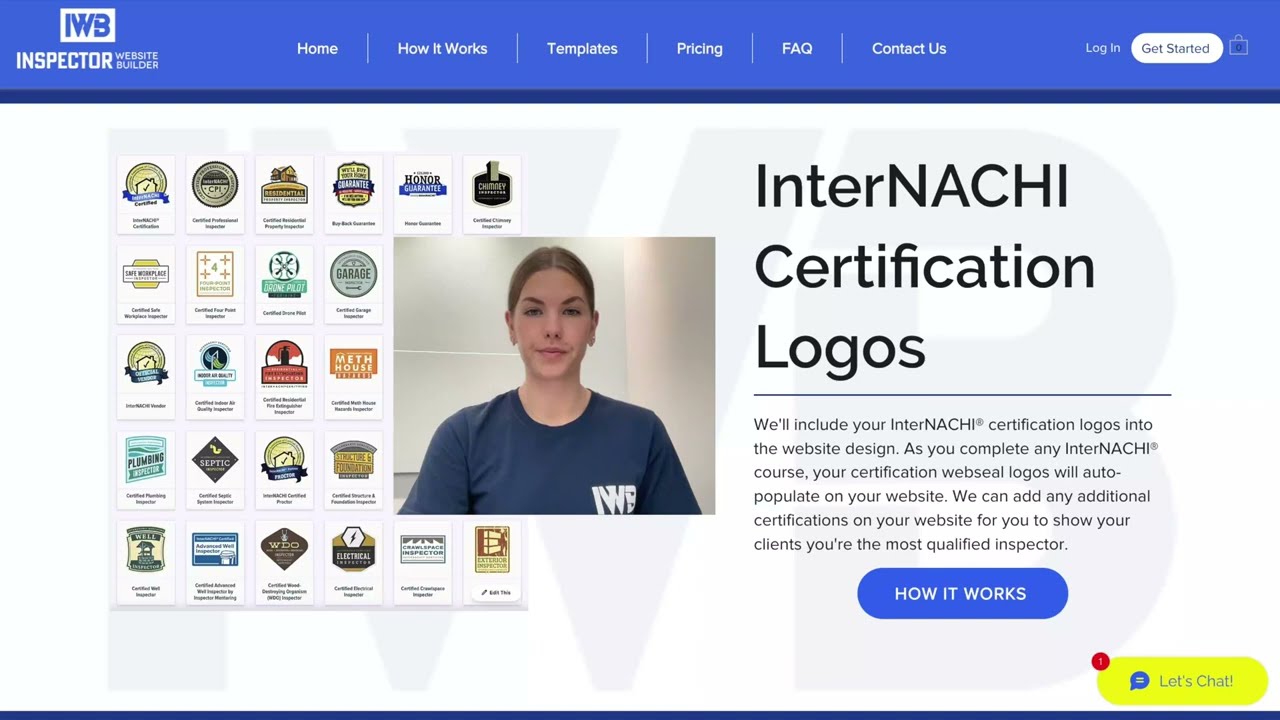Open the FAQ page
The width and height of the screenshot is (1280, 720).
(797, 48)
